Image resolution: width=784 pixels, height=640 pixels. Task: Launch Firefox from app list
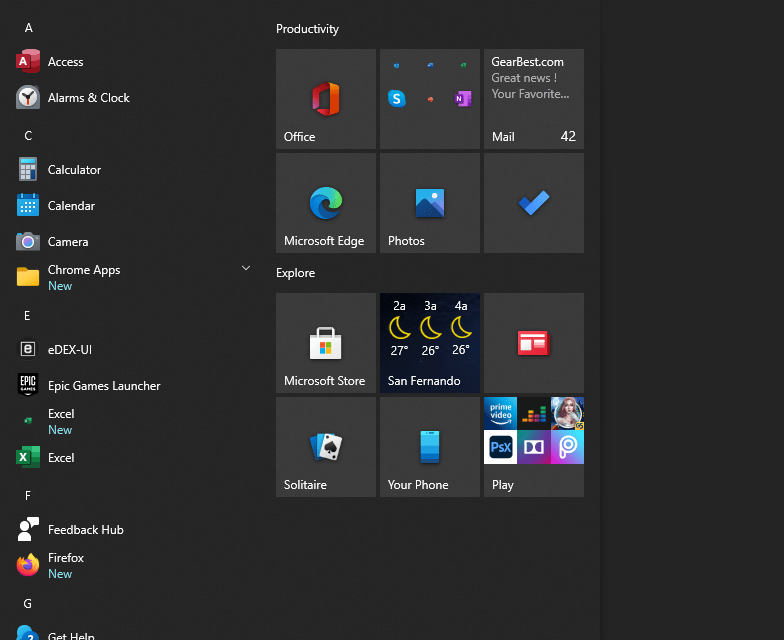(132, 566)
